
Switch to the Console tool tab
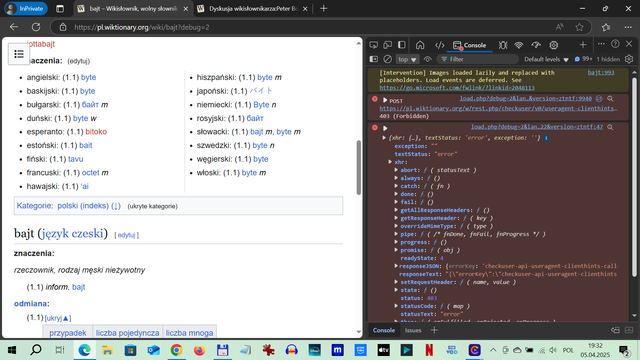pyautogui.click(x=469, y=45)
